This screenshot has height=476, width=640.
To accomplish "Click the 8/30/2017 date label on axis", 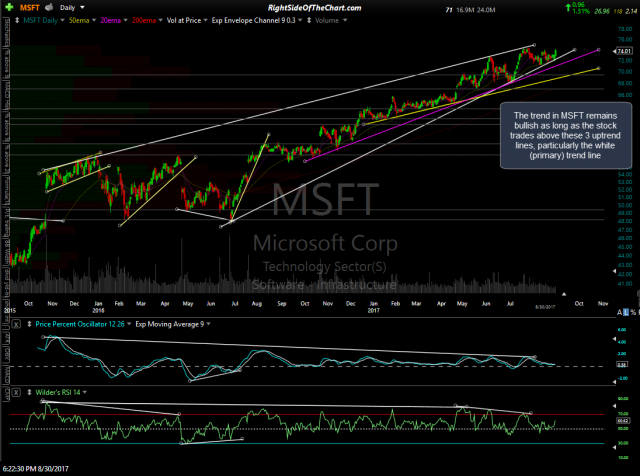I will (545, 307).
